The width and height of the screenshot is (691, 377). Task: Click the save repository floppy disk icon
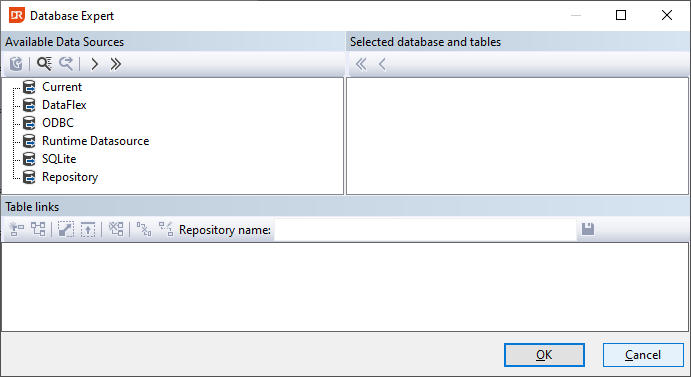[588, 229]
